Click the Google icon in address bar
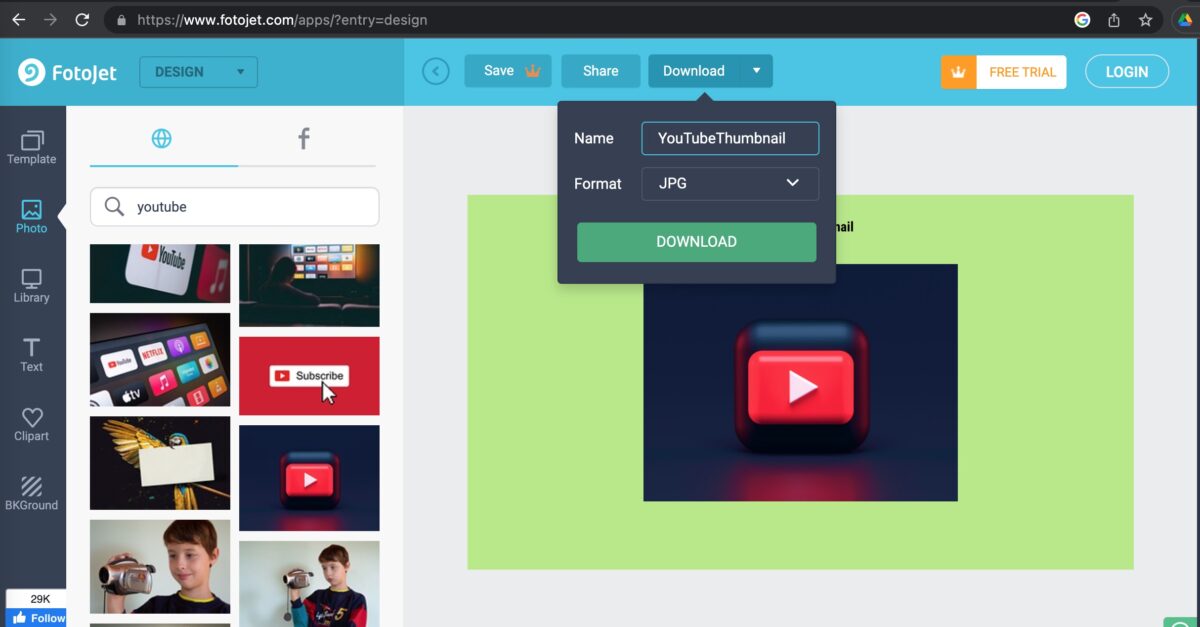The height and width of the screenshot is (627, 1200). pos(1082,19)
